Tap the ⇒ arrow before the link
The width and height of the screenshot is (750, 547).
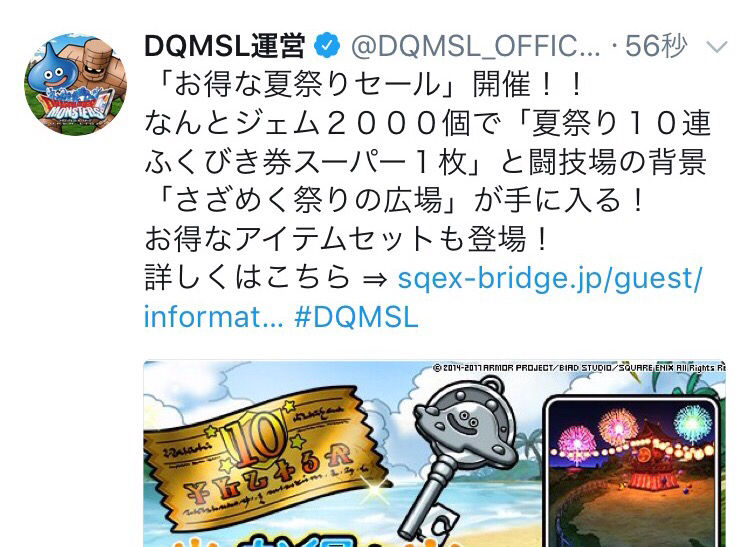(x=375, y=279)
